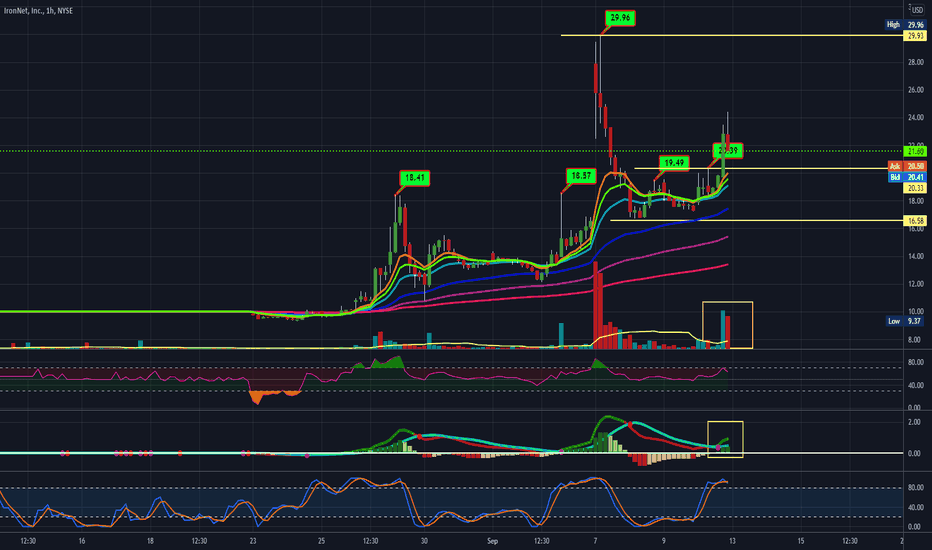932x550 pixels.
Task: Click the 10.00 price axis value
Action: pyautogui.click(x=915, y=312)
